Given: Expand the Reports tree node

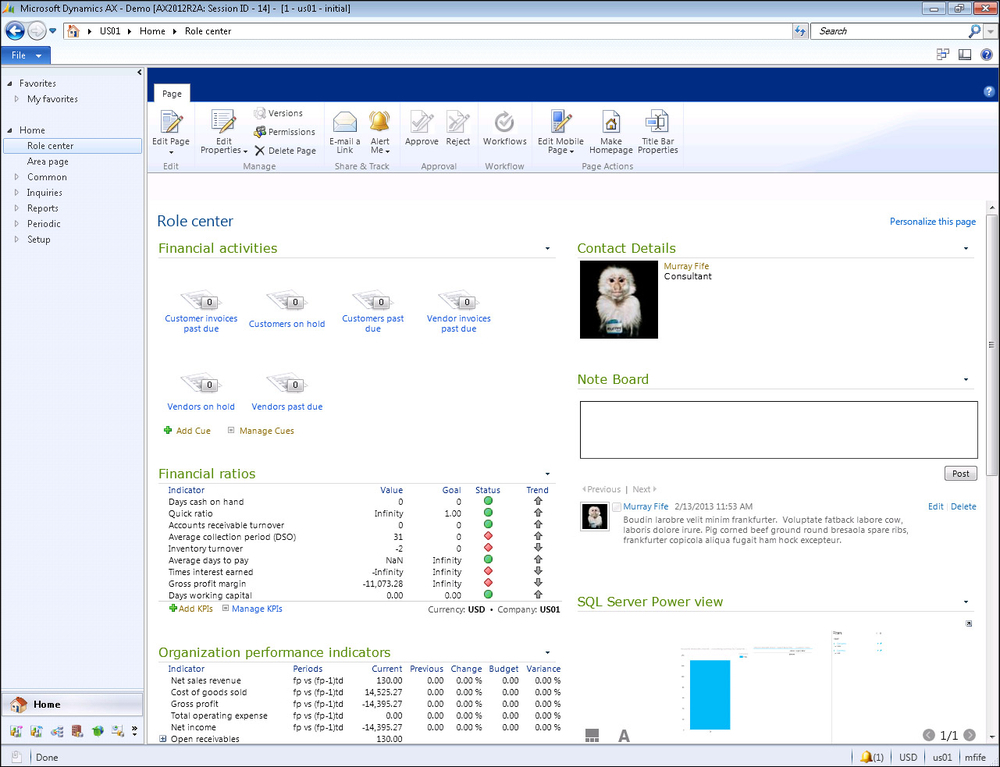Looking at the screenshot, I should coord(17,208).
